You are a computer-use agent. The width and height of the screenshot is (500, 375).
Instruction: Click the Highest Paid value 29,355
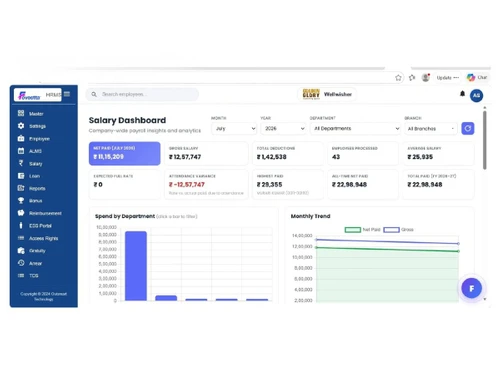(269, 184)
